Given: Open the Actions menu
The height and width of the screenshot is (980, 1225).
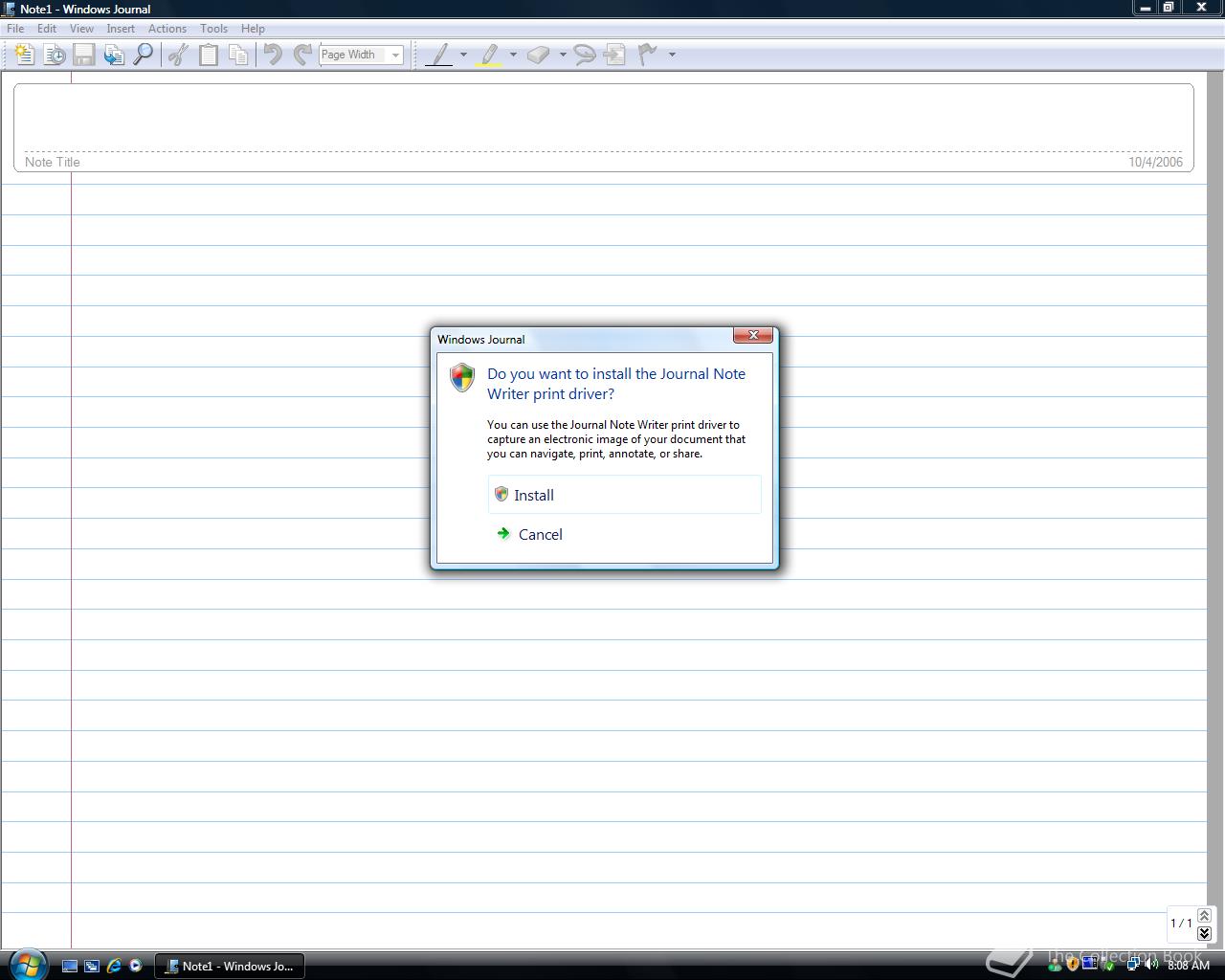Looking at the screenshot, I should [167, 29].
